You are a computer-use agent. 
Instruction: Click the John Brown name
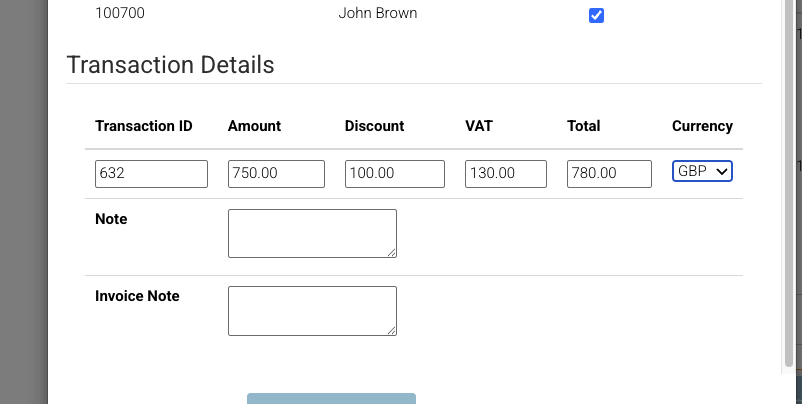click(x=378, y=13)
